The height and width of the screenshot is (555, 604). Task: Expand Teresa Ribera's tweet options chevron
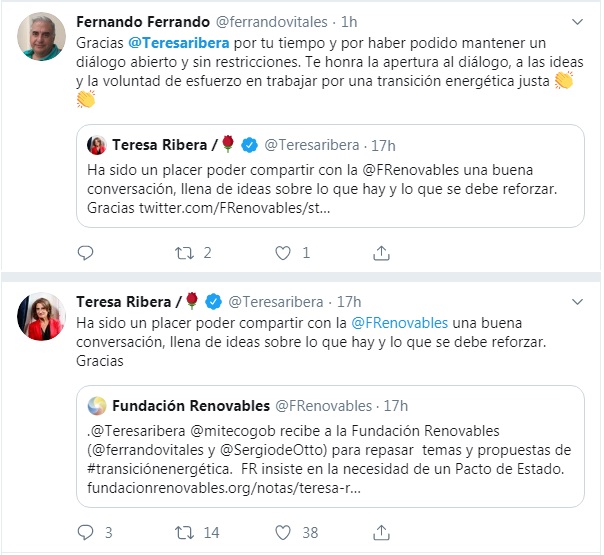tap(577, 301)
